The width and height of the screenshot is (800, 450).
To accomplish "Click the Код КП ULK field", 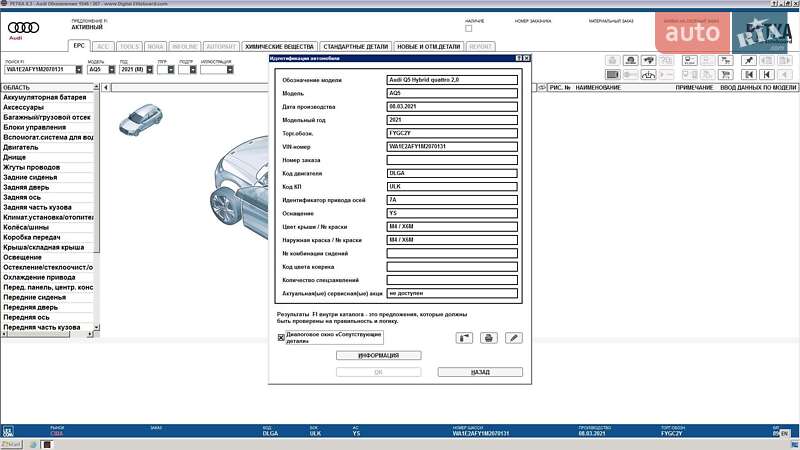I will point(452,186).
